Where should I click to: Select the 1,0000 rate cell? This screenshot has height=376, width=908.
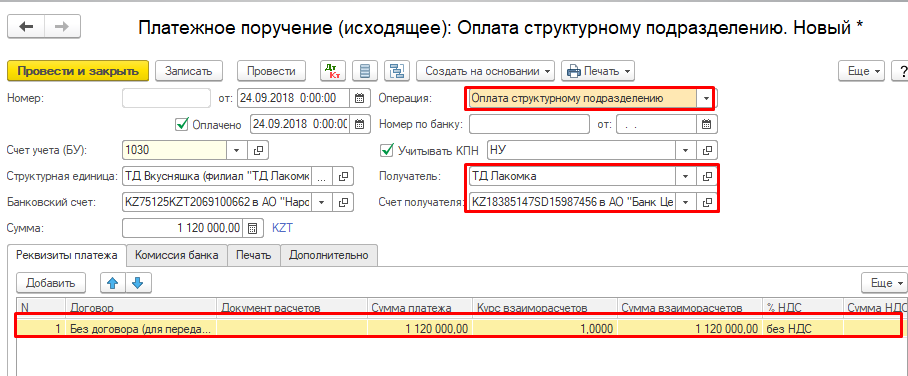(545, 328)
